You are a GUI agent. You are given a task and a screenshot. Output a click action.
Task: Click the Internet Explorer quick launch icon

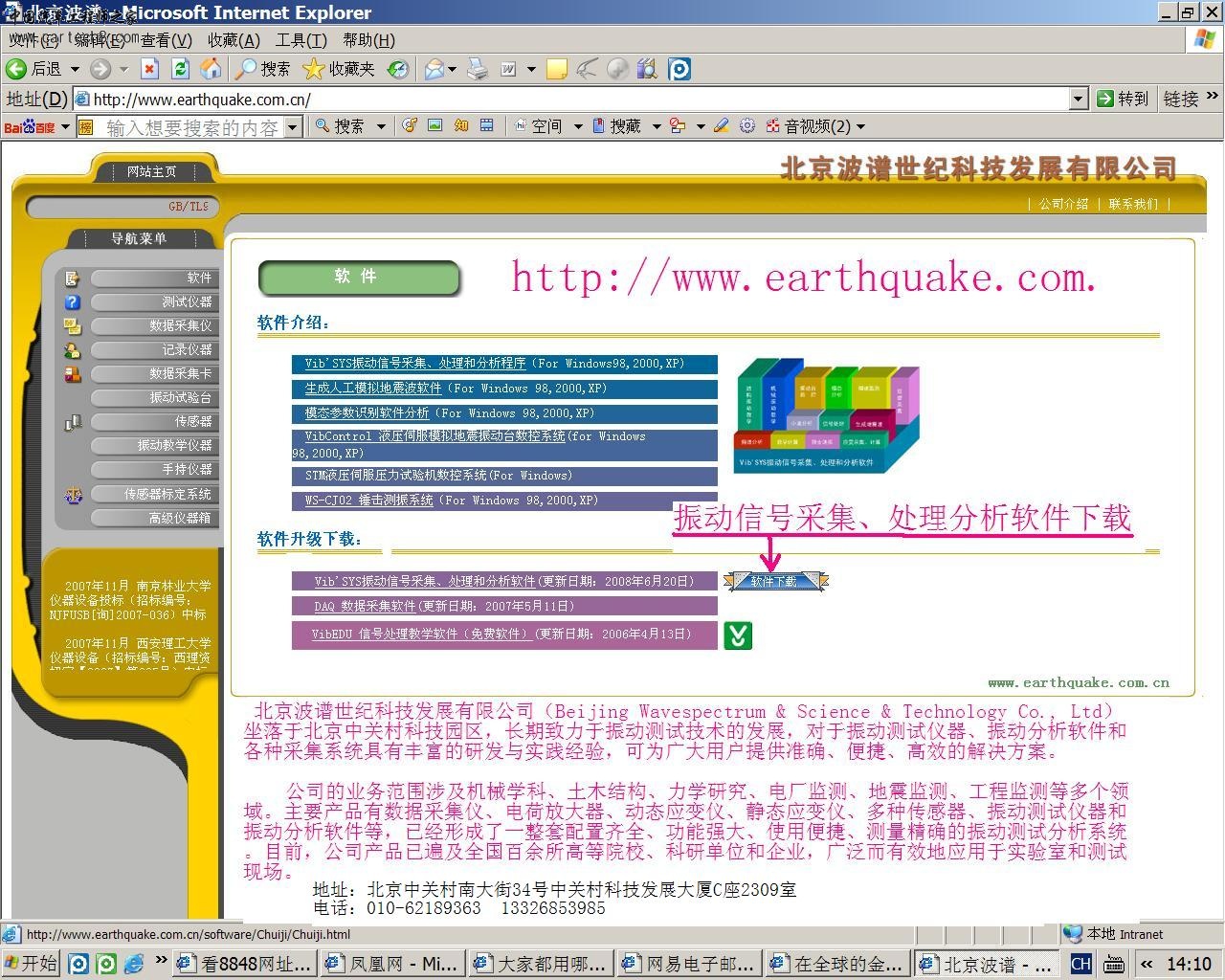pos(134,963)
